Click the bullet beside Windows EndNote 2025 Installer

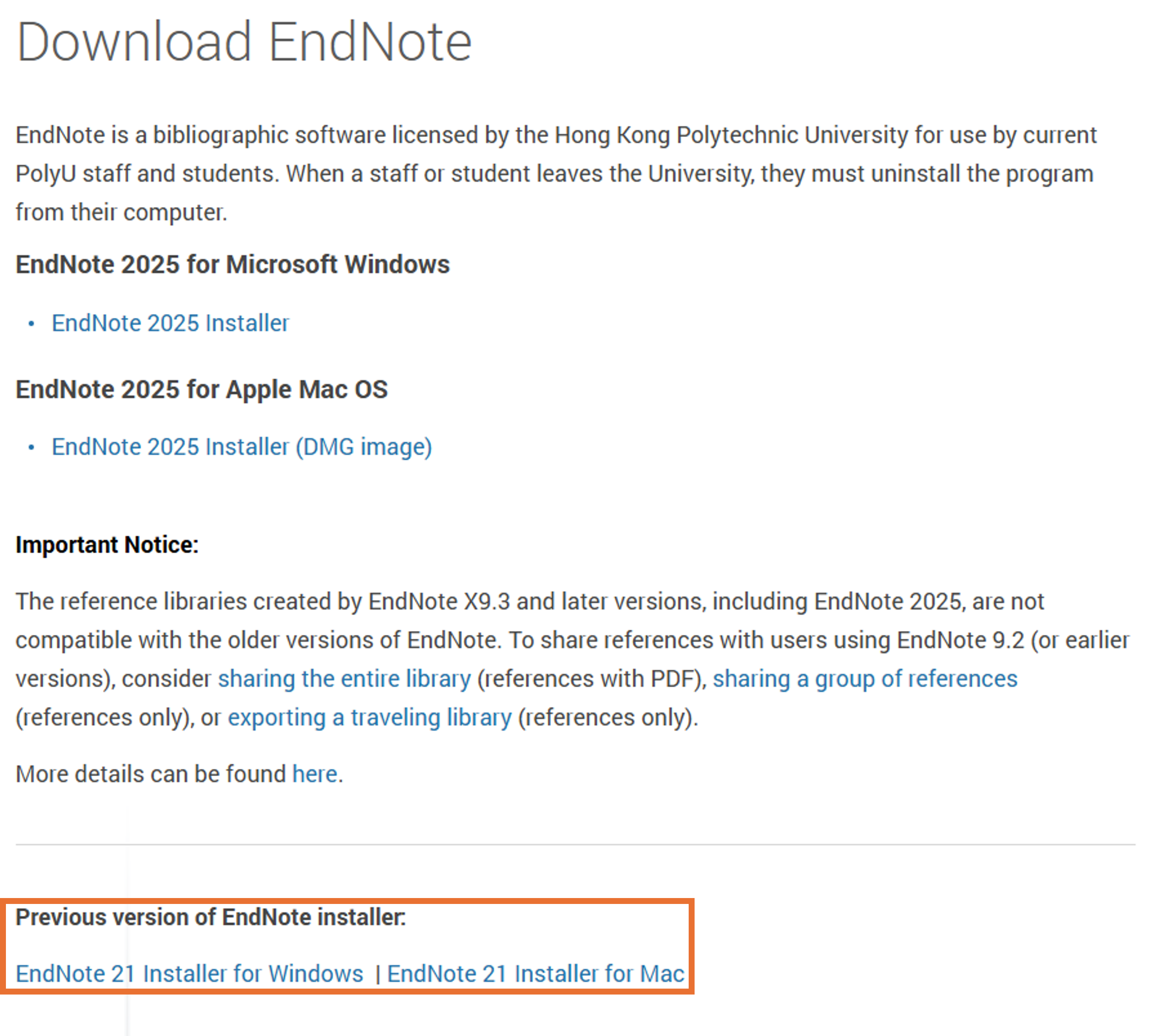tap(31, 324)
